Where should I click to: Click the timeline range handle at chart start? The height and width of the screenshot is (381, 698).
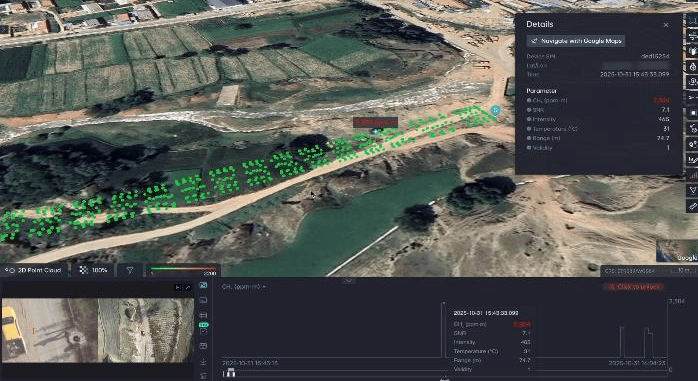click(230, 373)
